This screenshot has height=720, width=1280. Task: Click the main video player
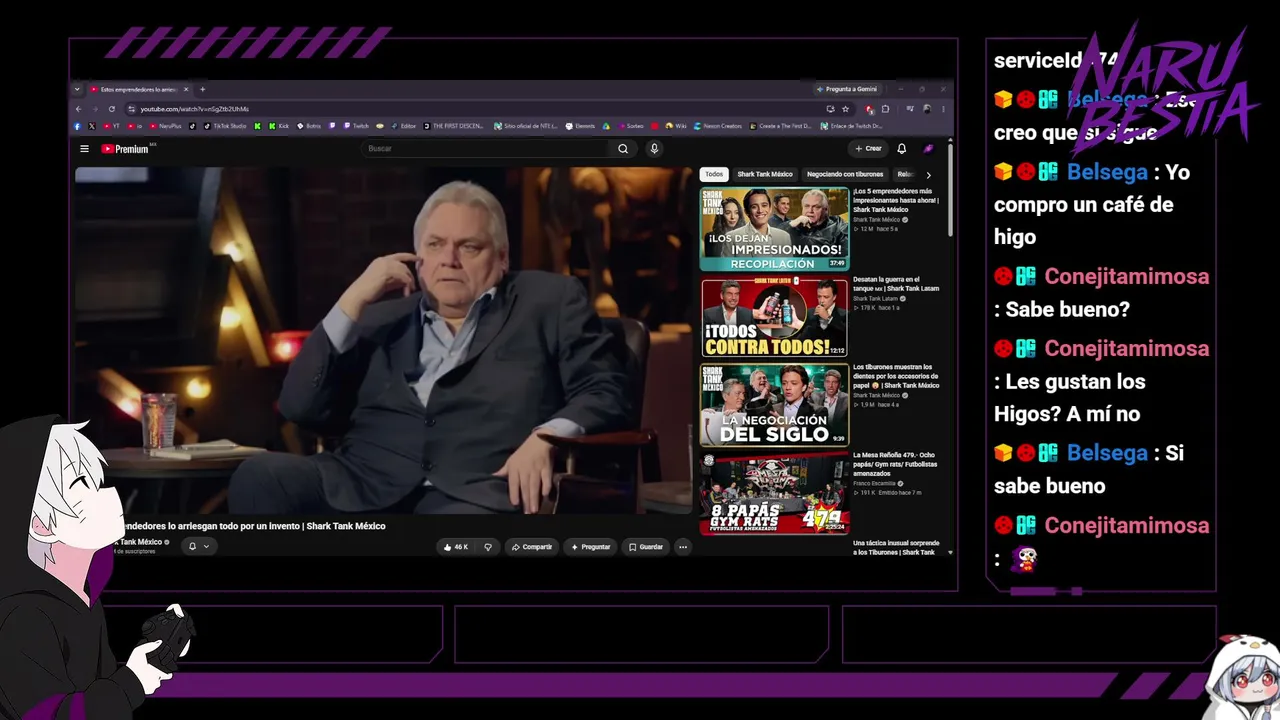point(383,340)
